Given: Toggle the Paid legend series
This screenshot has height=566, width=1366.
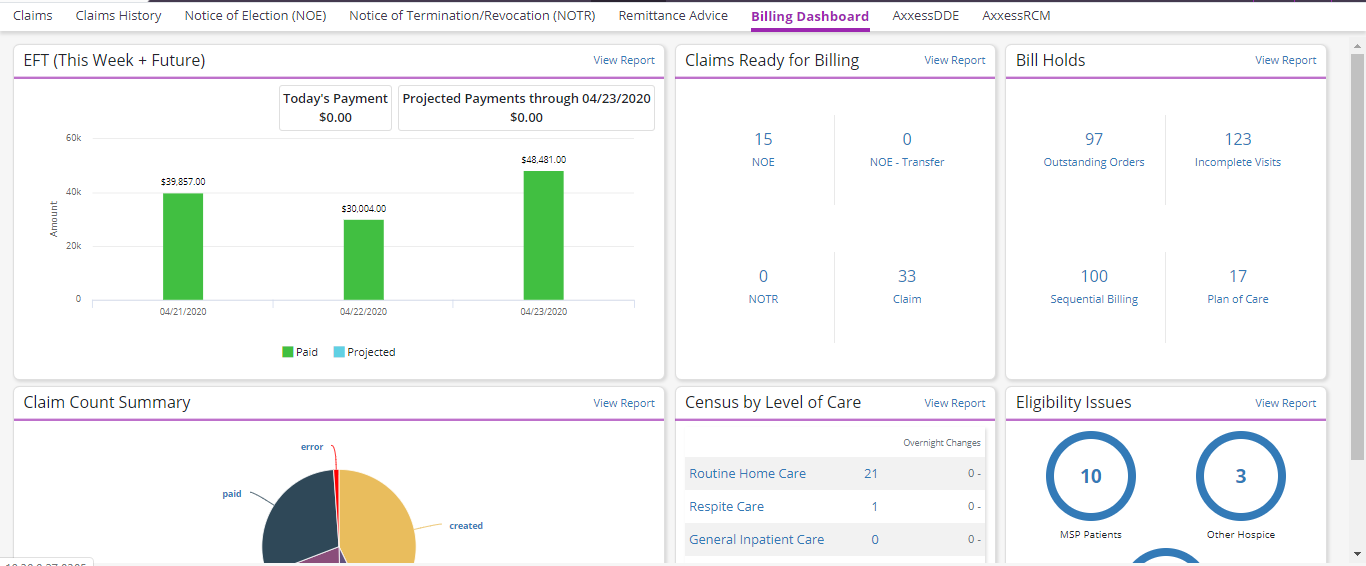Looking at the screenshot, I should pyautogui.click(x=300, y=352).
